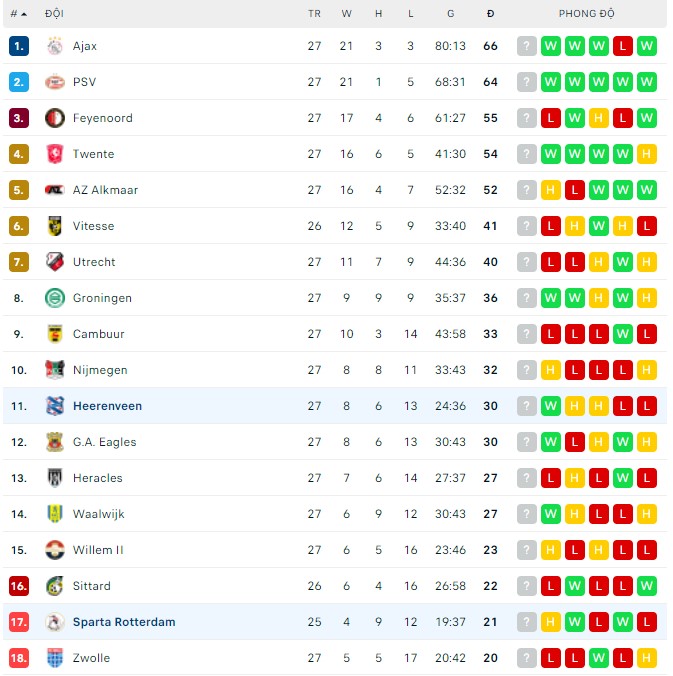Image resolution: width=673 pixels, height=676 pixels.
Task: Click the Zwolle team logo
Action: pyautogui.click(x=54, y=658)
